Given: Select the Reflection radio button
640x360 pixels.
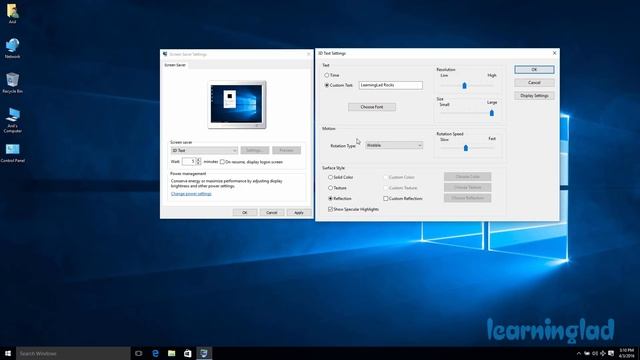Looking at the screenshot, I should 330,198.
